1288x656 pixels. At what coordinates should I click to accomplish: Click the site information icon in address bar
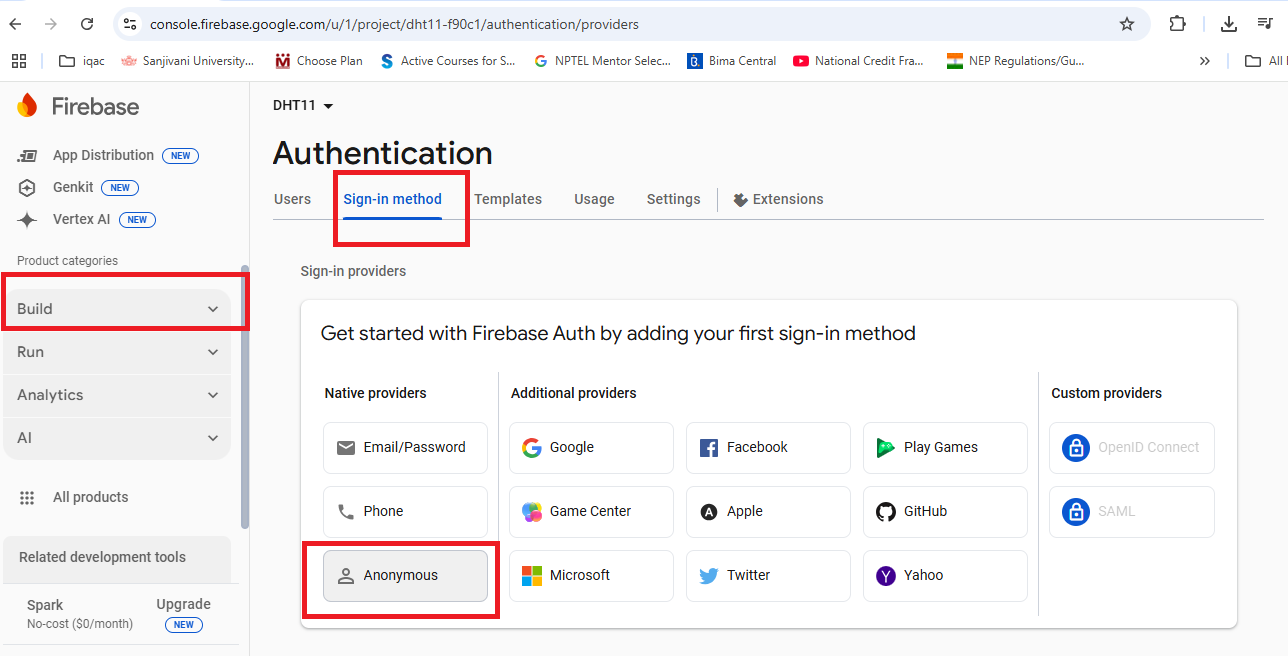point(130,24)
